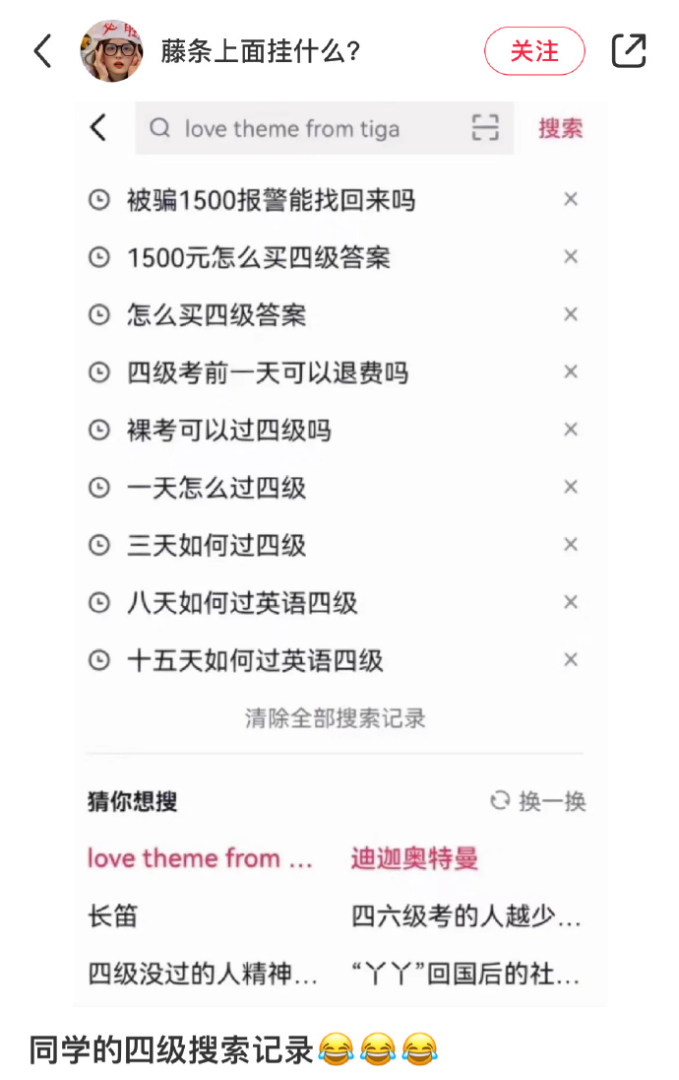Clear all history via 清除全部搜索记录
The width and height of the screenshot is (679, 1080).
tap(335, 718)
